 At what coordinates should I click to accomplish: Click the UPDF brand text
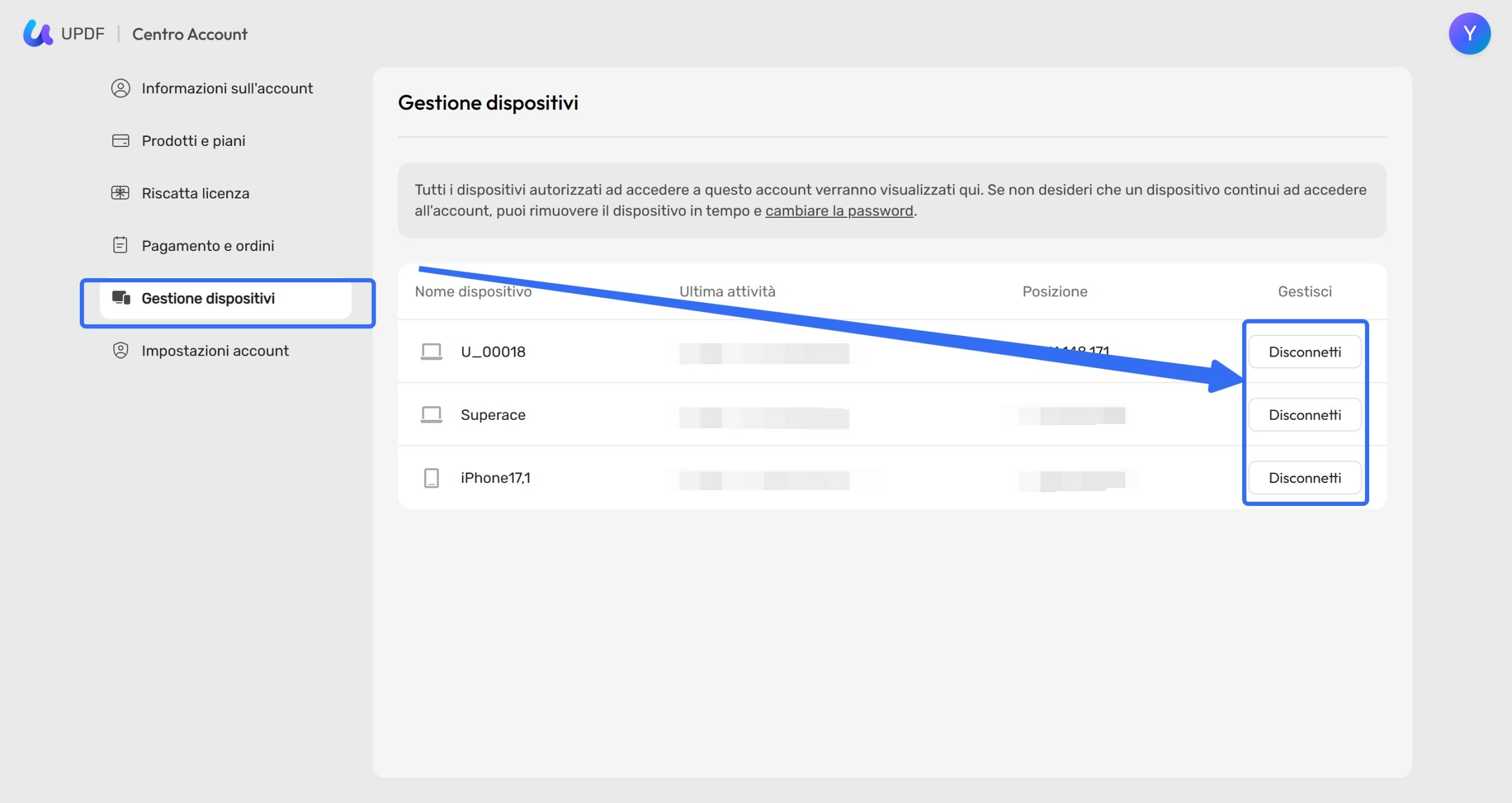(83, 34)
